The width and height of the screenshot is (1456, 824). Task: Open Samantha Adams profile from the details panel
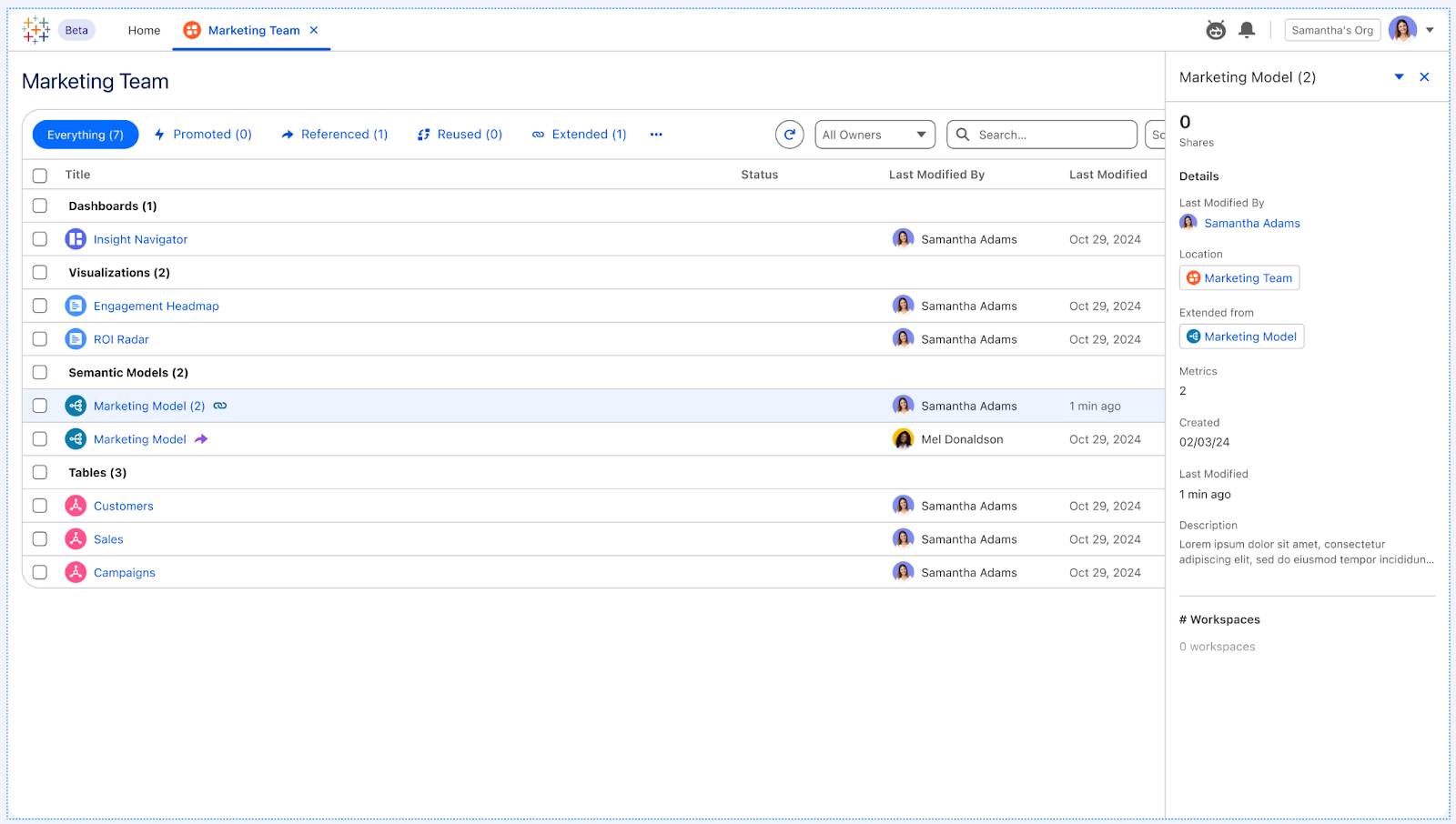pos(1251,223)
